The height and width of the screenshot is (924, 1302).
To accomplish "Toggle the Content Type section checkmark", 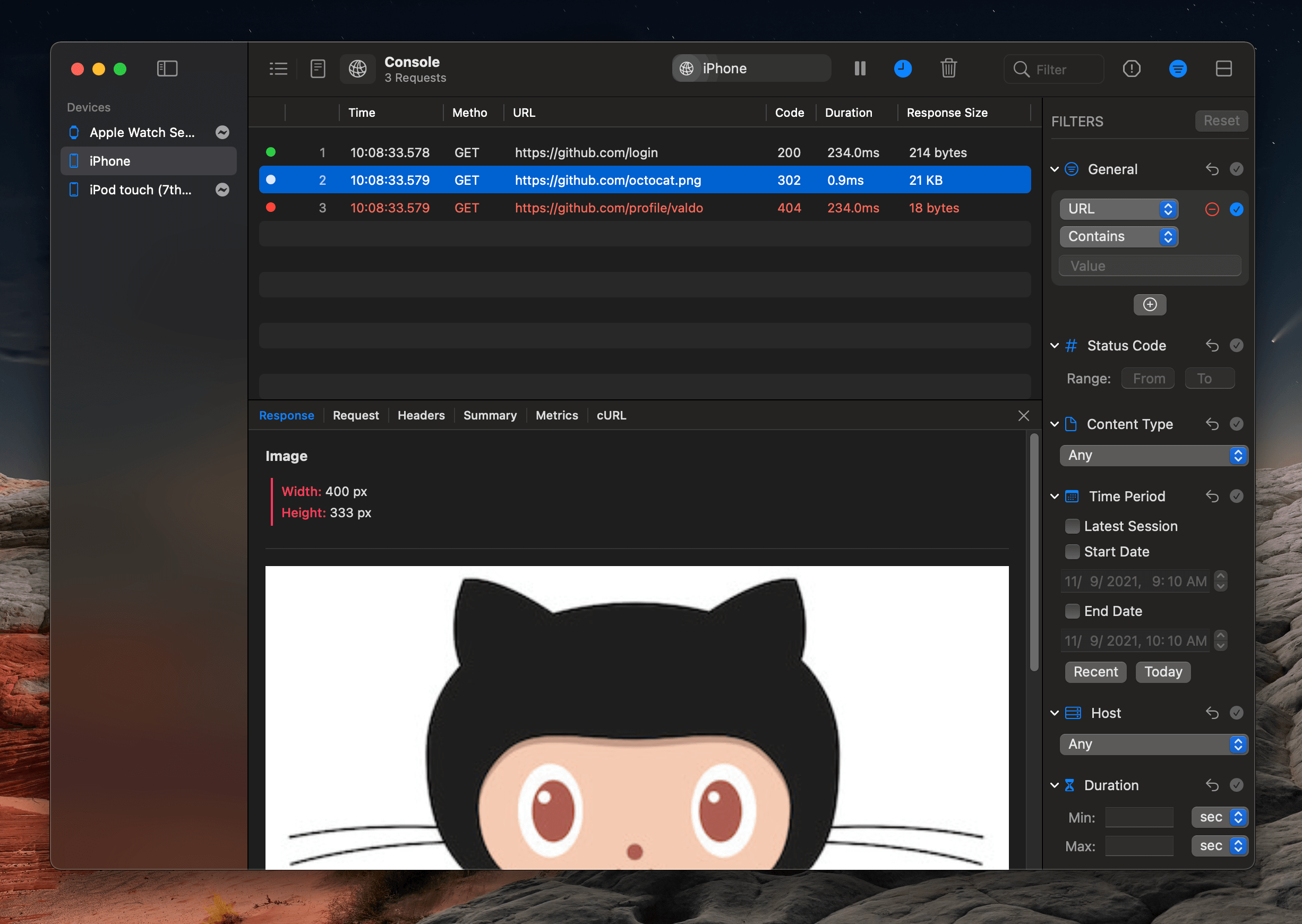I will [x=1237, y=424].
